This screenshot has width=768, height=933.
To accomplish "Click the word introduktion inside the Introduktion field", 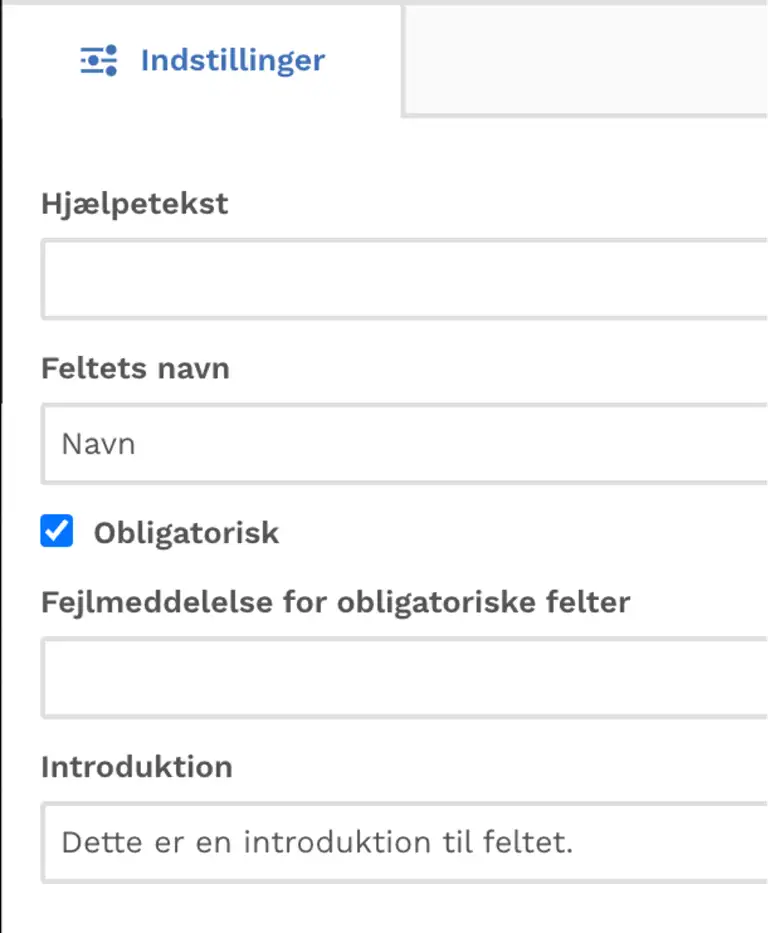I will tap(337, 843).
